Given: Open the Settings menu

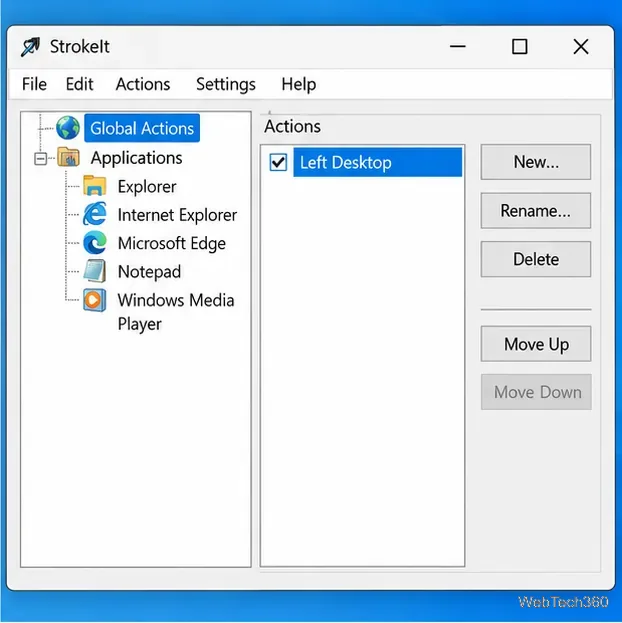Looking at the screenshot, I should (225, 84).
